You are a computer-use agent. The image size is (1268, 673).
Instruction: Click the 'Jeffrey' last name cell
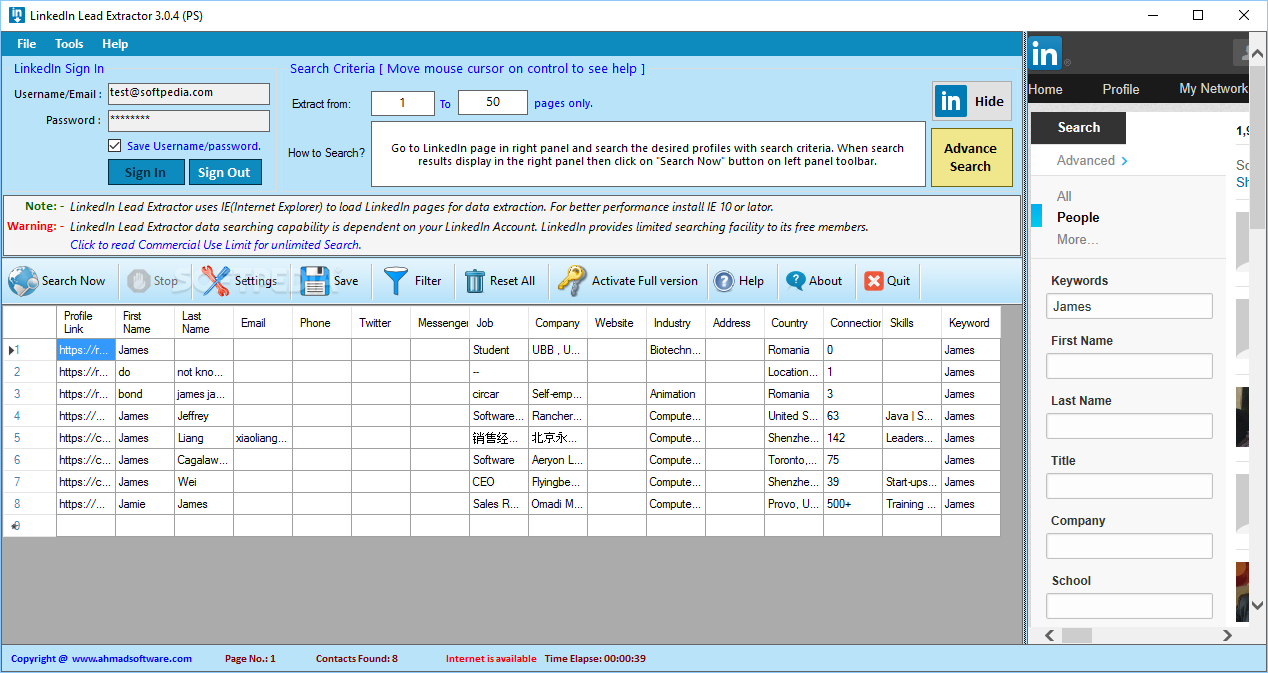point(204,416)
